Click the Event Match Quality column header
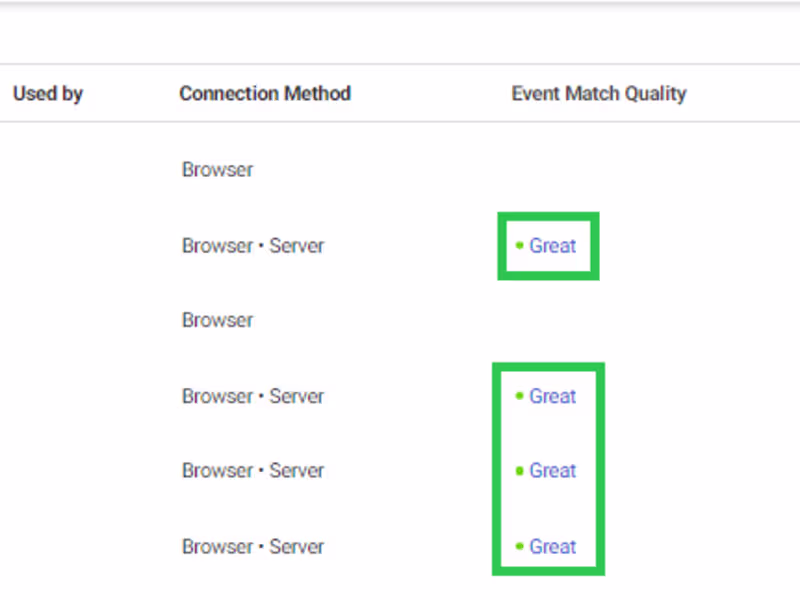The width and height of the screenshot is (800, 600). (599, 94)
